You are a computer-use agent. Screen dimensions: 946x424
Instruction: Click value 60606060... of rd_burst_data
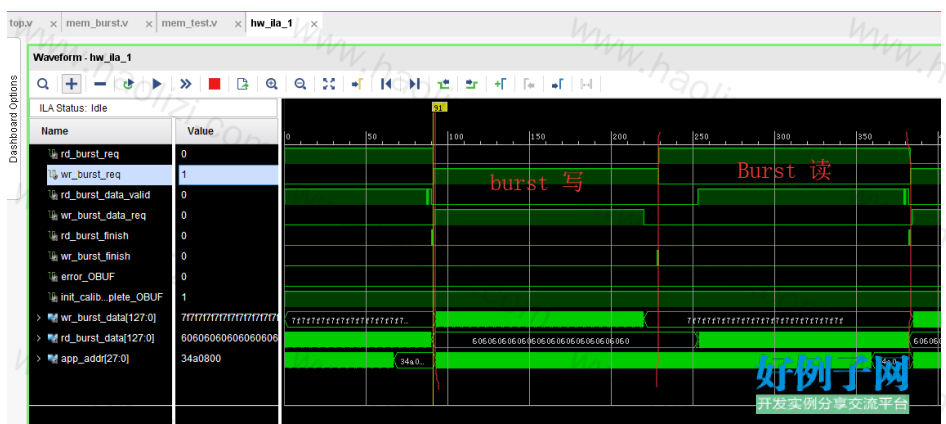229,338
